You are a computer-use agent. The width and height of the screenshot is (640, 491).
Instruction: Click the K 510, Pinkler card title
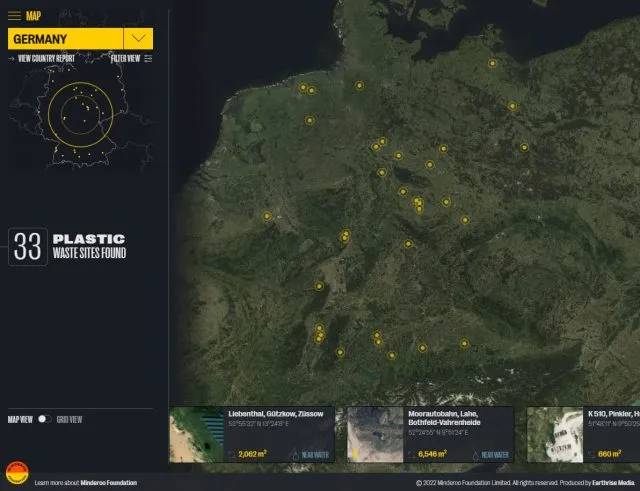click(x=614, y=414)
